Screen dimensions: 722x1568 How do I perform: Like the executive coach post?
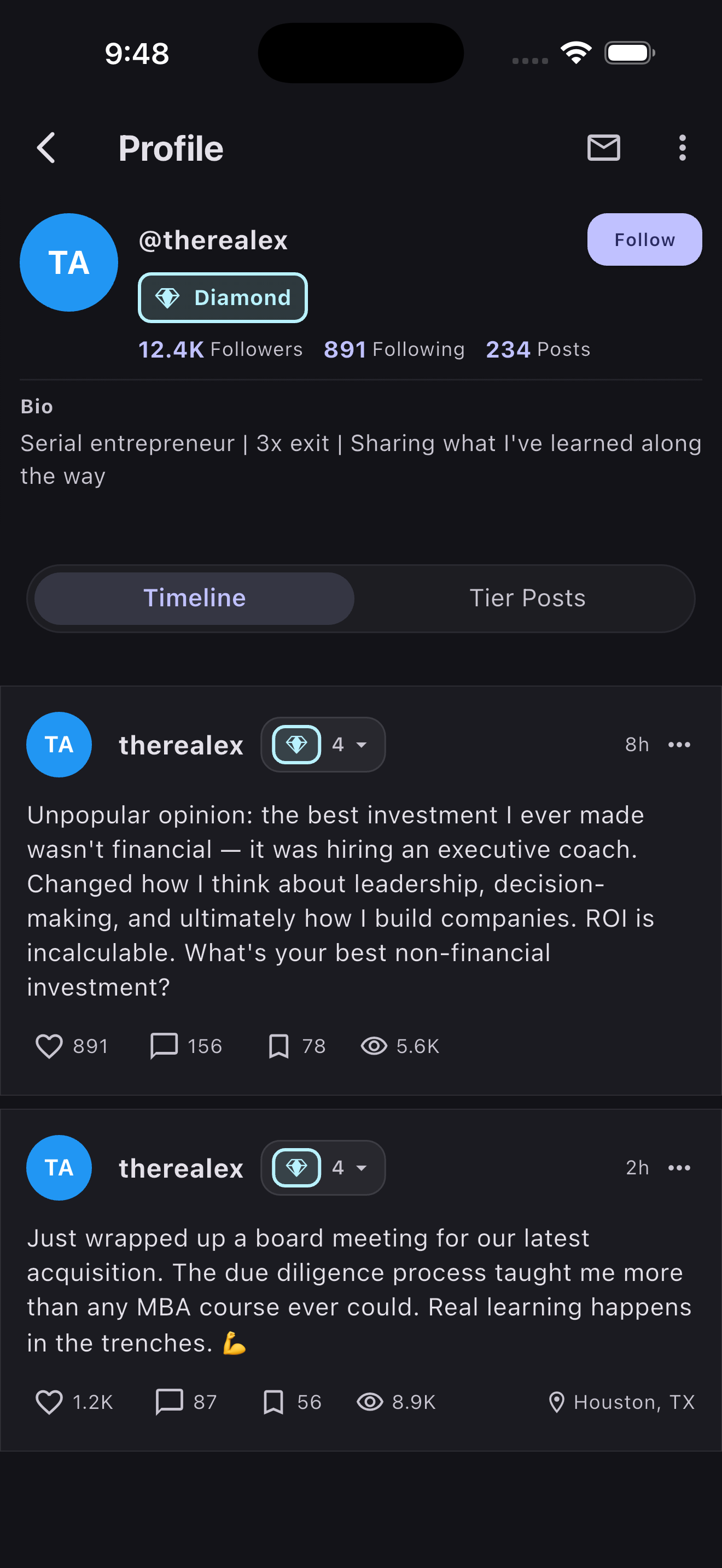pyautogui.click(x=49, y=1046)
